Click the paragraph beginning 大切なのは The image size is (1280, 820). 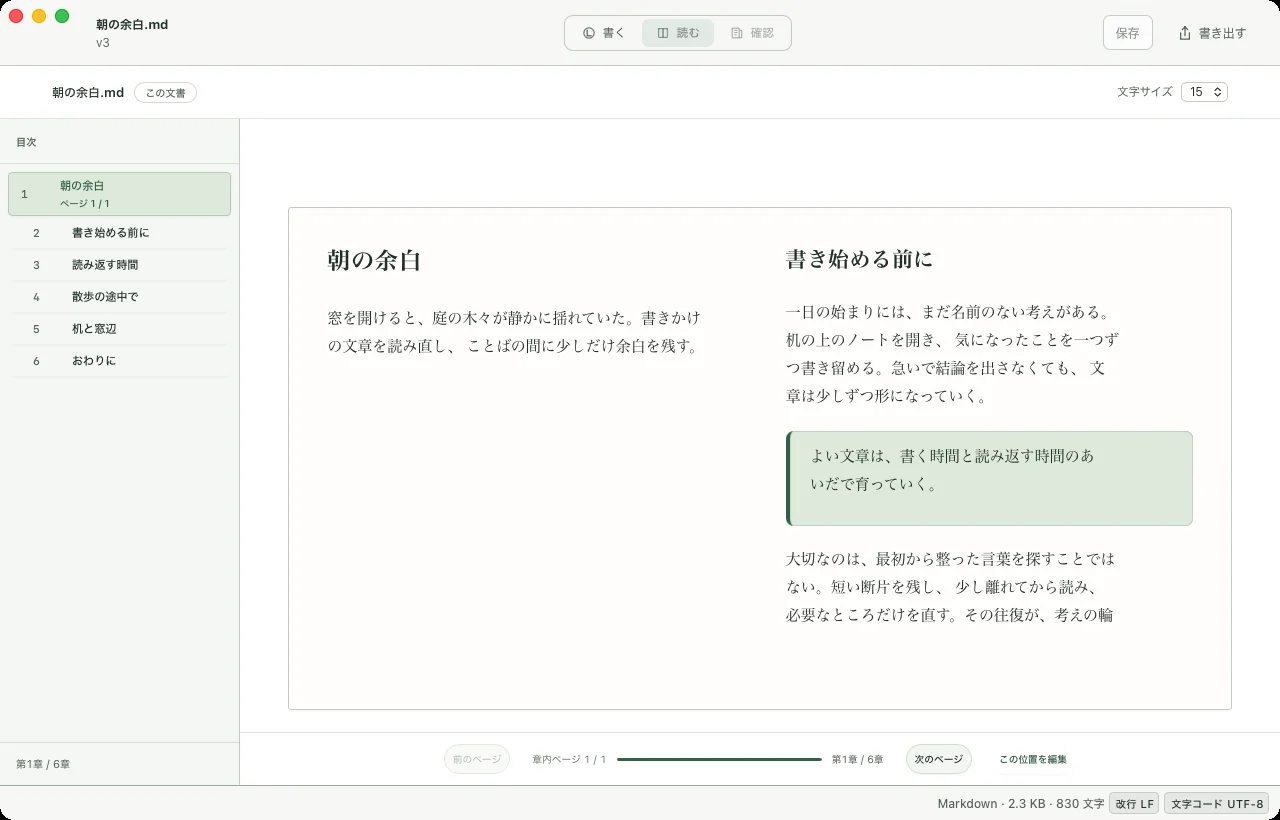coord(950,586)
